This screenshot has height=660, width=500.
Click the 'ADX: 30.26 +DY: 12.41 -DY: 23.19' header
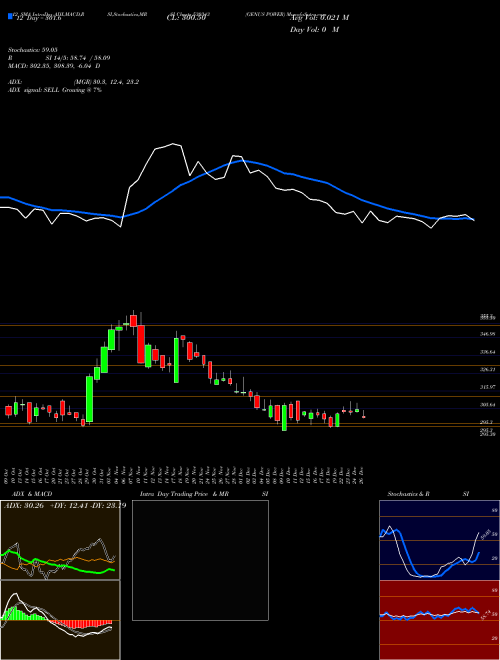64,506
